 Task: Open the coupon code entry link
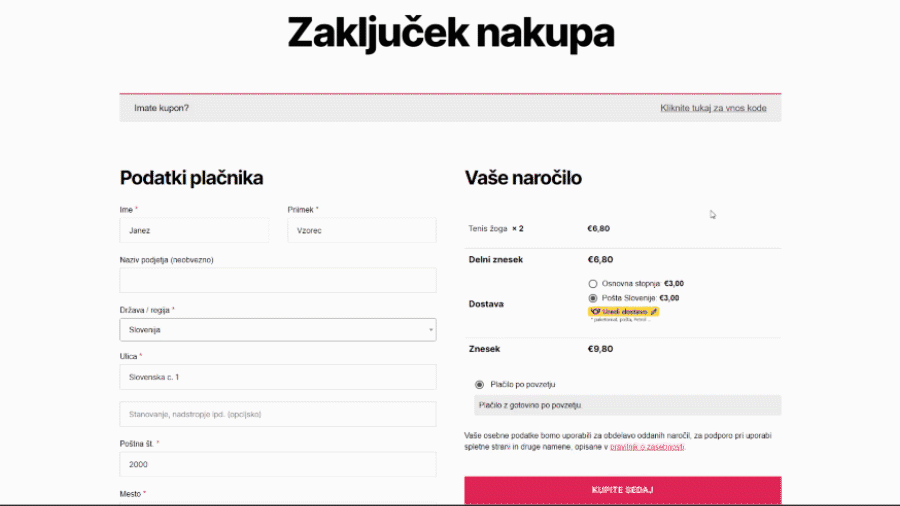713,108
